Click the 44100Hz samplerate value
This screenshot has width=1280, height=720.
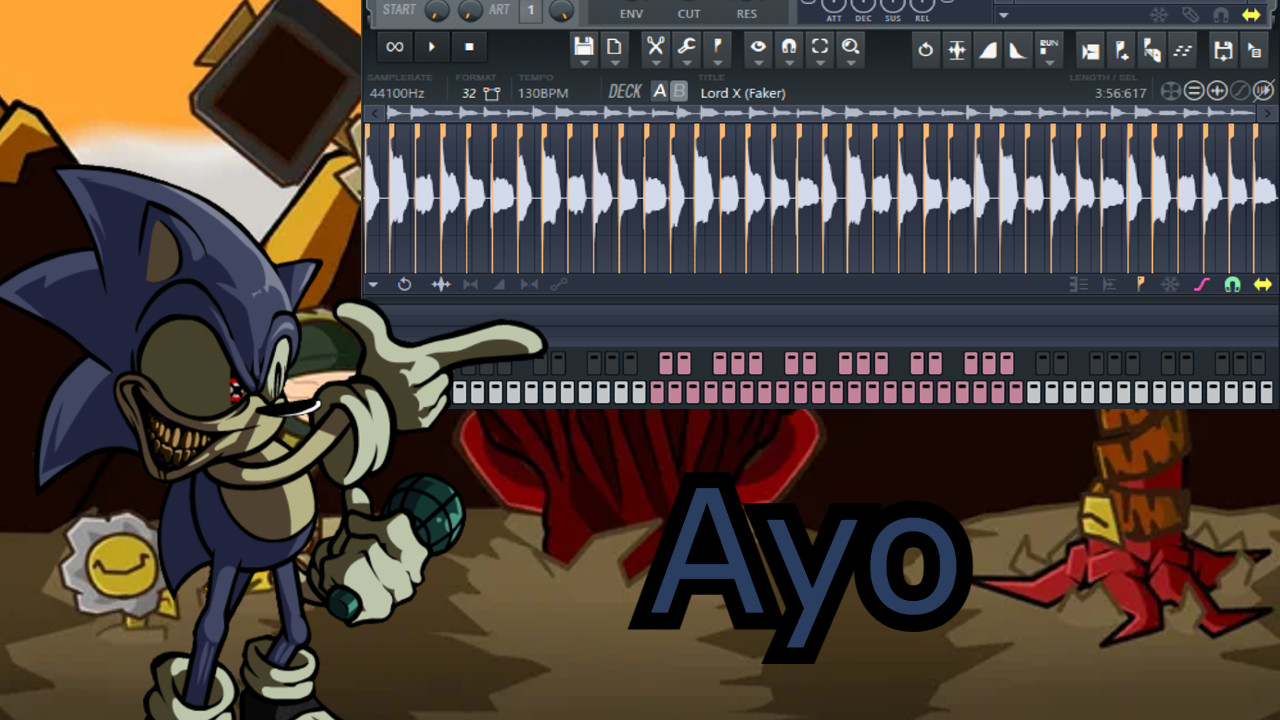397,93
